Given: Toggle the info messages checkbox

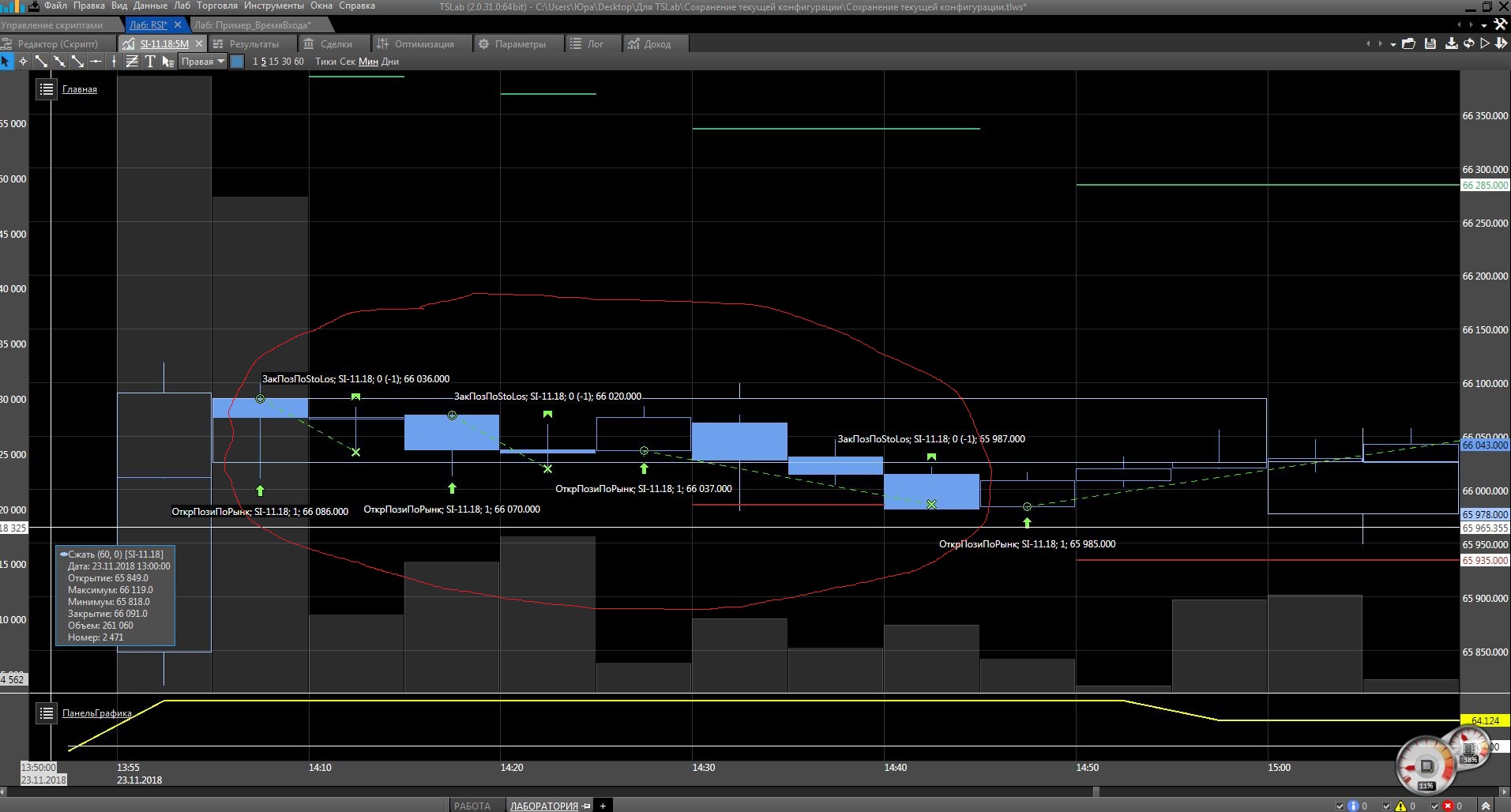Looking at the screenshot, I should [x=1340, y=806].
